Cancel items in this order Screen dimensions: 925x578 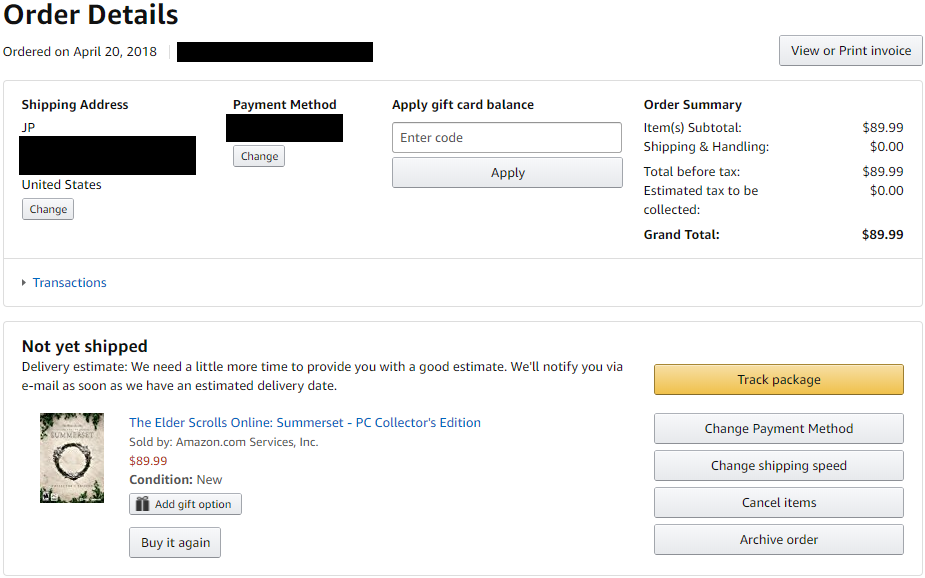click(x=779, y=503)
